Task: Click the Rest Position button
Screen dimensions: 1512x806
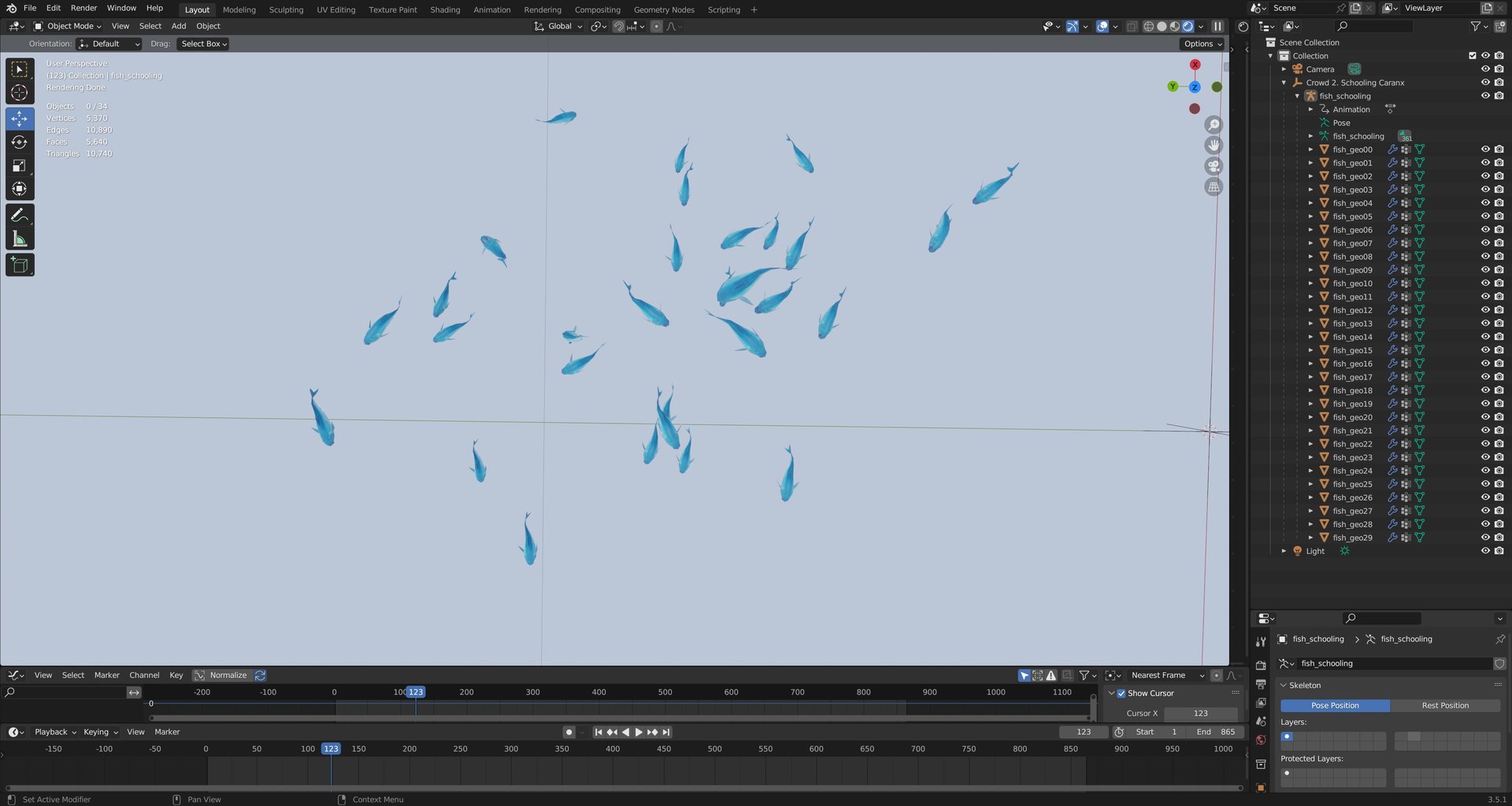Action: (x=1445, y=706)
